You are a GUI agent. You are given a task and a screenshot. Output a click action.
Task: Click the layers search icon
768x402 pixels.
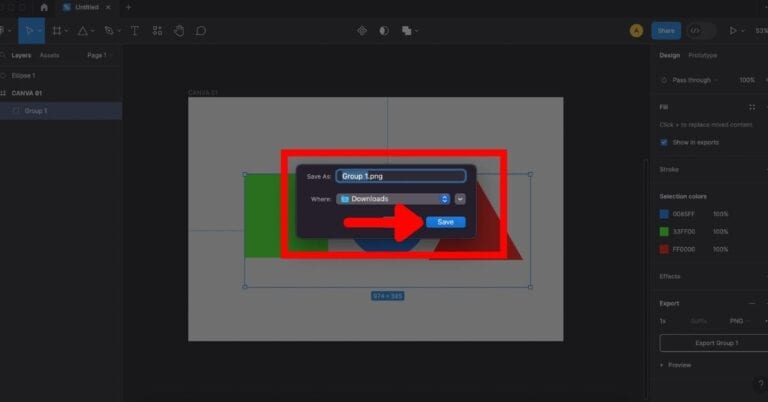[3, 55]
